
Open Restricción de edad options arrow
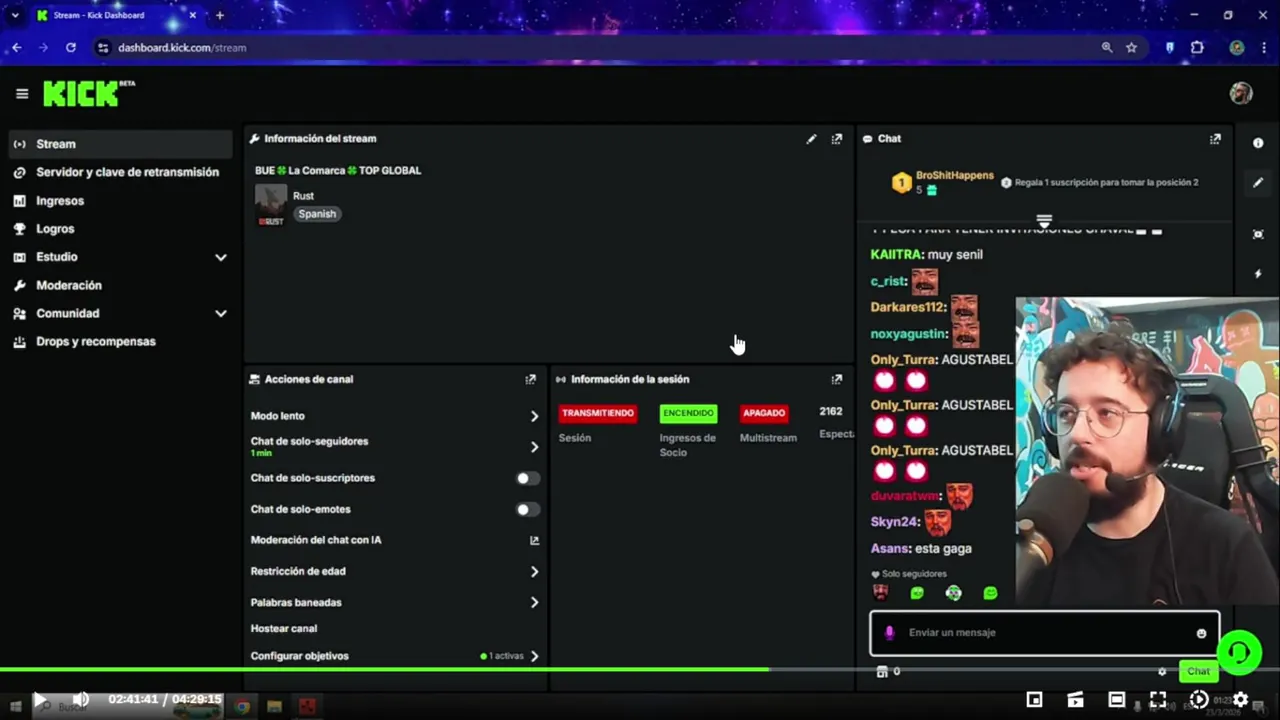(x=534, y=571)
